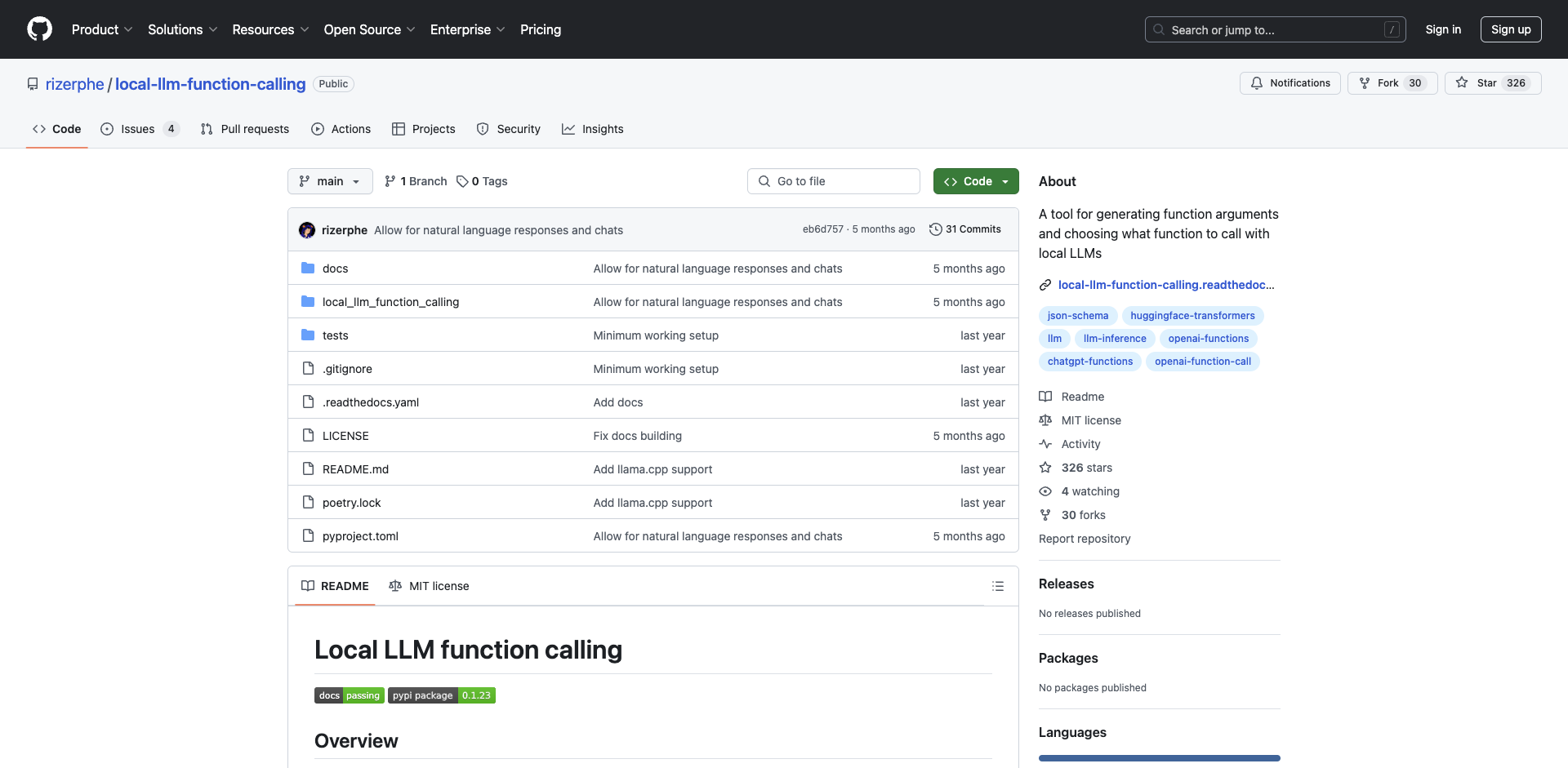Click the huggingface-transformers topic tag
The image size is (1568, 768).
[1192, 316]
